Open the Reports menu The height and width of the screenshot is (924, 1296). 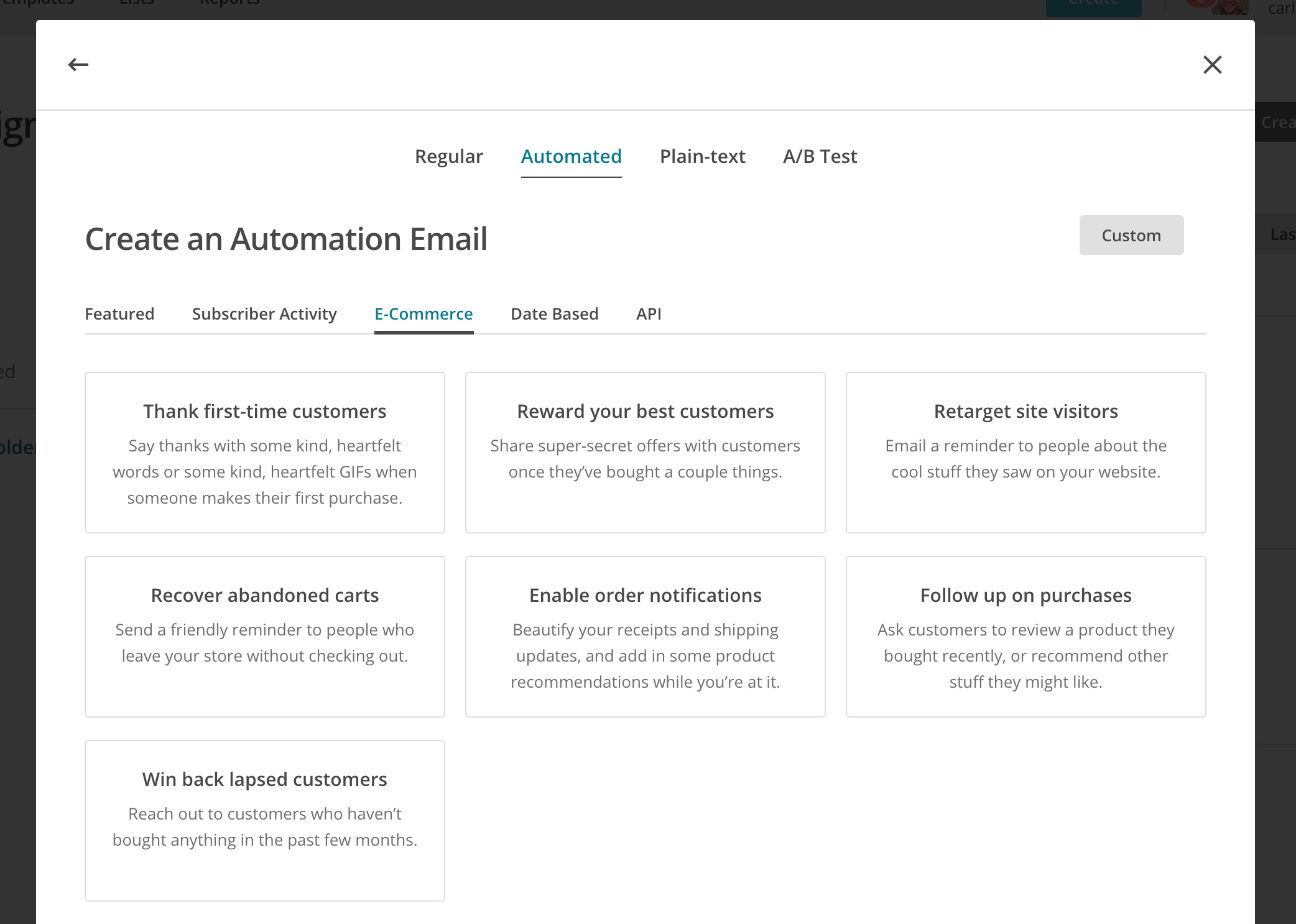[229, 3]
